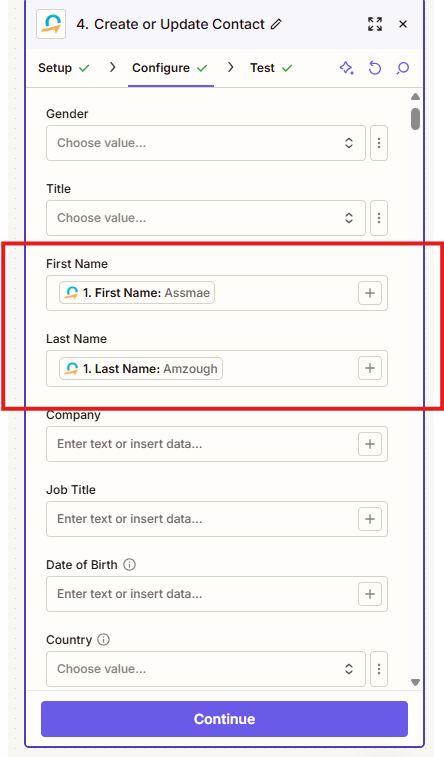Click the plus button in the Company field
The width and height of the screenshot is (444, 757).
tap(370, 444)
